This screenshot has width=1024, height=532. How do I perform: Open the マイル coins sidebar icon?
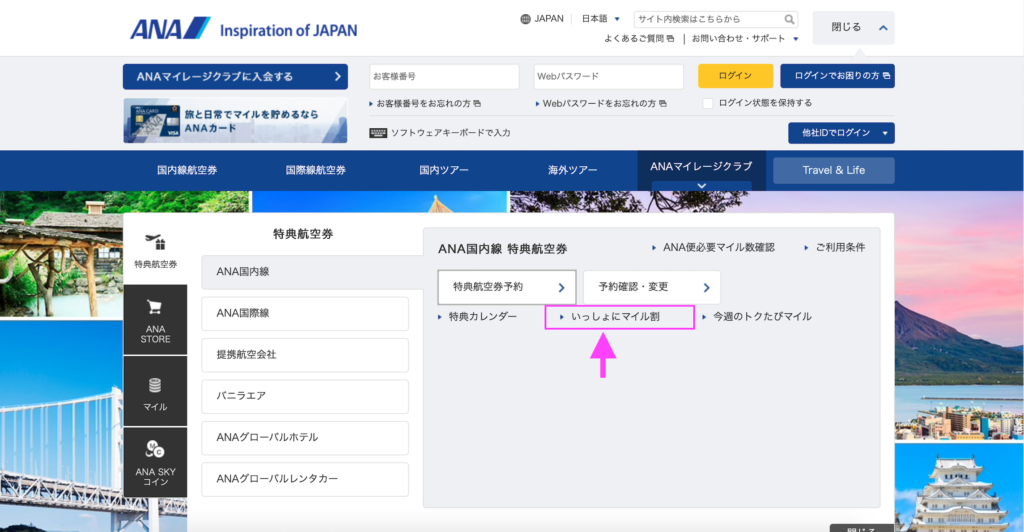click(155, 392)
